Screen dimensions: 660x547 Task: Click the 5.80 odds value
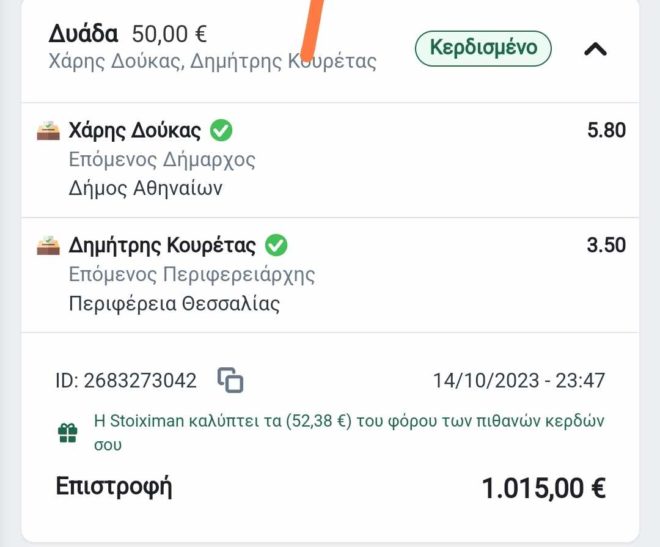click(x=606, y=131)
